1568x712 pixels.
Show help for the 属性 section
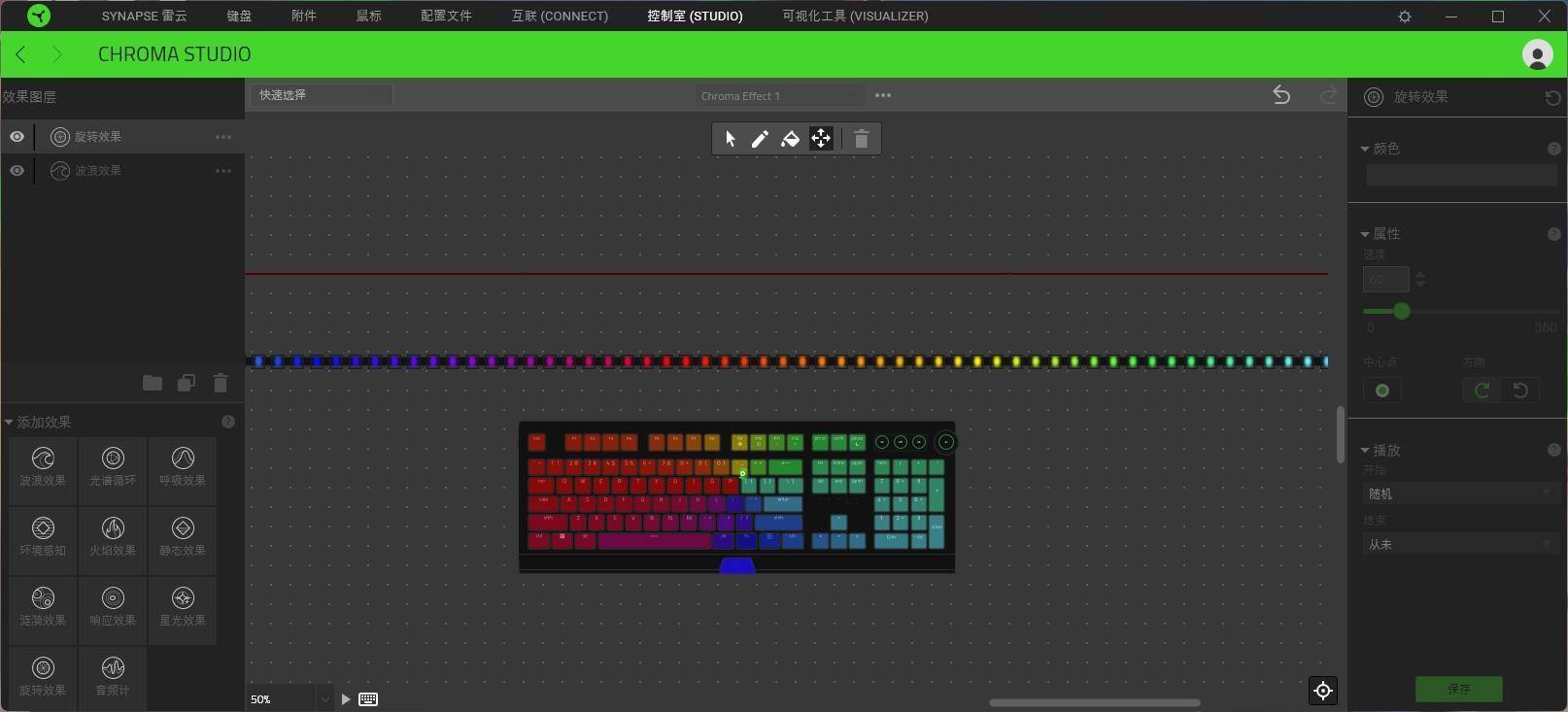[1553, 234]
